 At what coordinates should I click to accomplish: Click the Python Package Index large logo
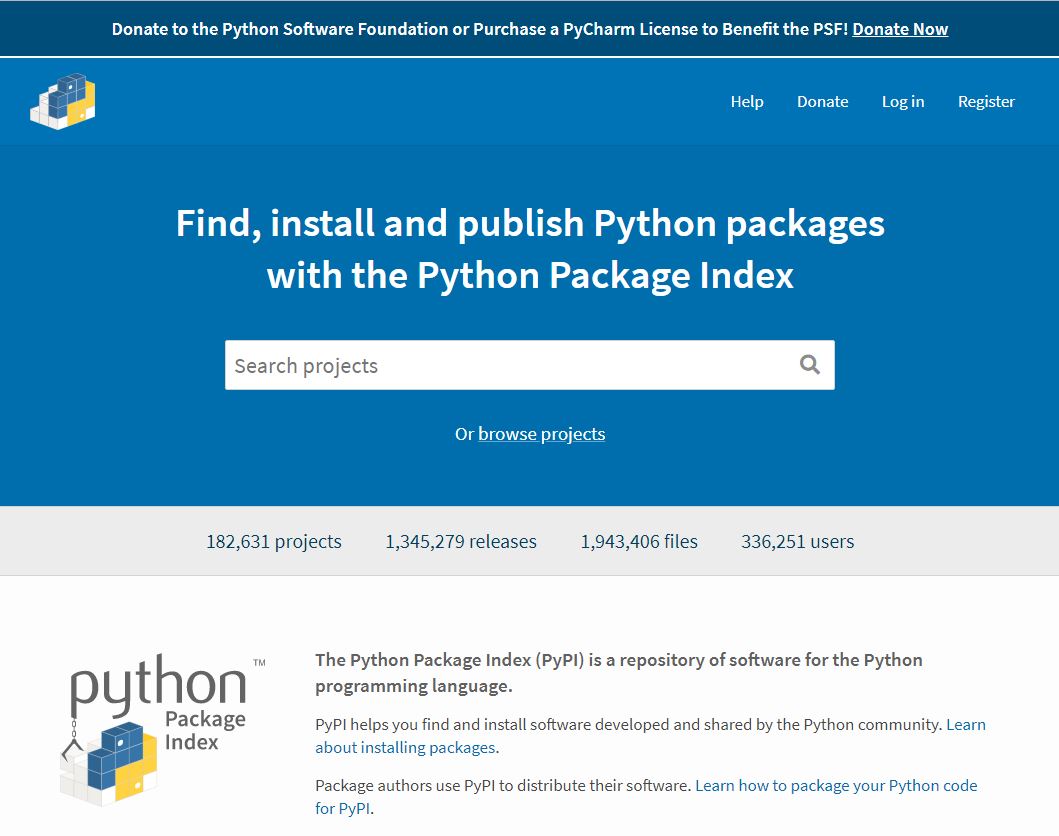point(162,729)
